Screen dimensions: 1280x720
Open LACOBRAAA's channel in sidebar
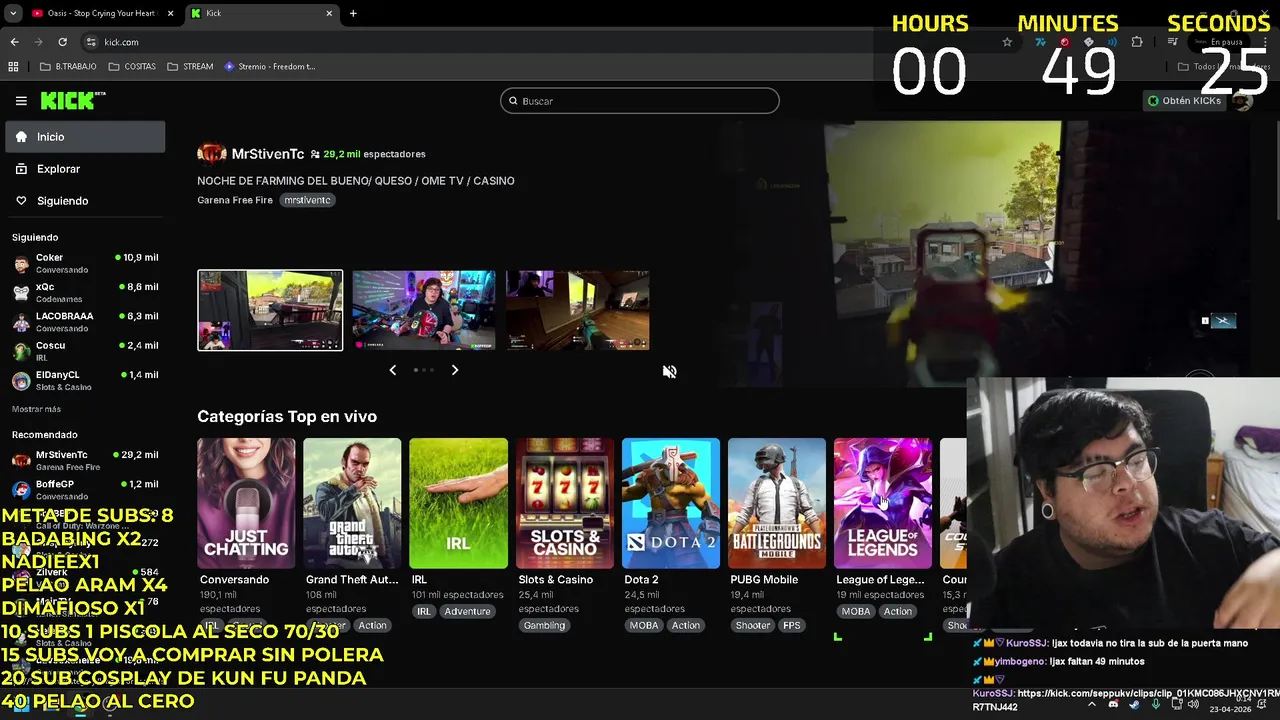tap(85, 321)
